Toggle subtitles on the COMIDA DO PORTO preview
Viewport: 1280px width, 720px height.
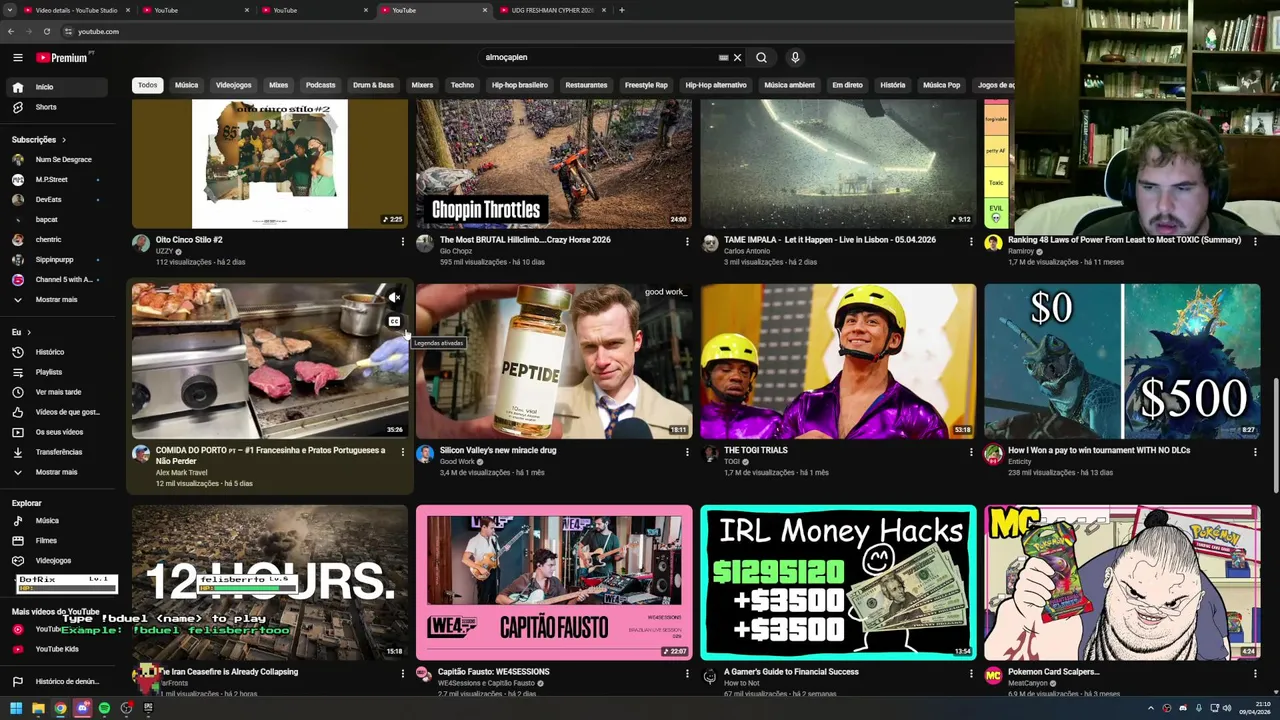coord(395,322)
